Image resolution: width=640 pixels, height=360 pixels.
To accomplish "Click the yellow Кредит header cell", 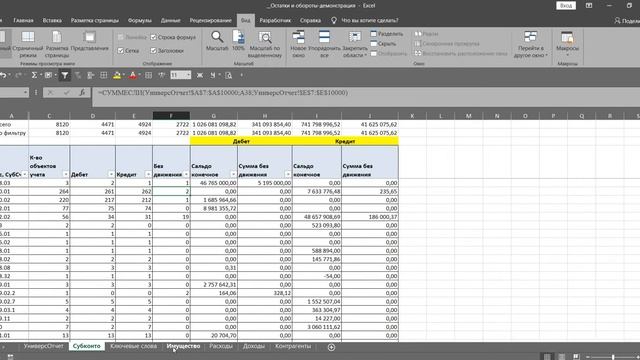I will tap(345, 141).
